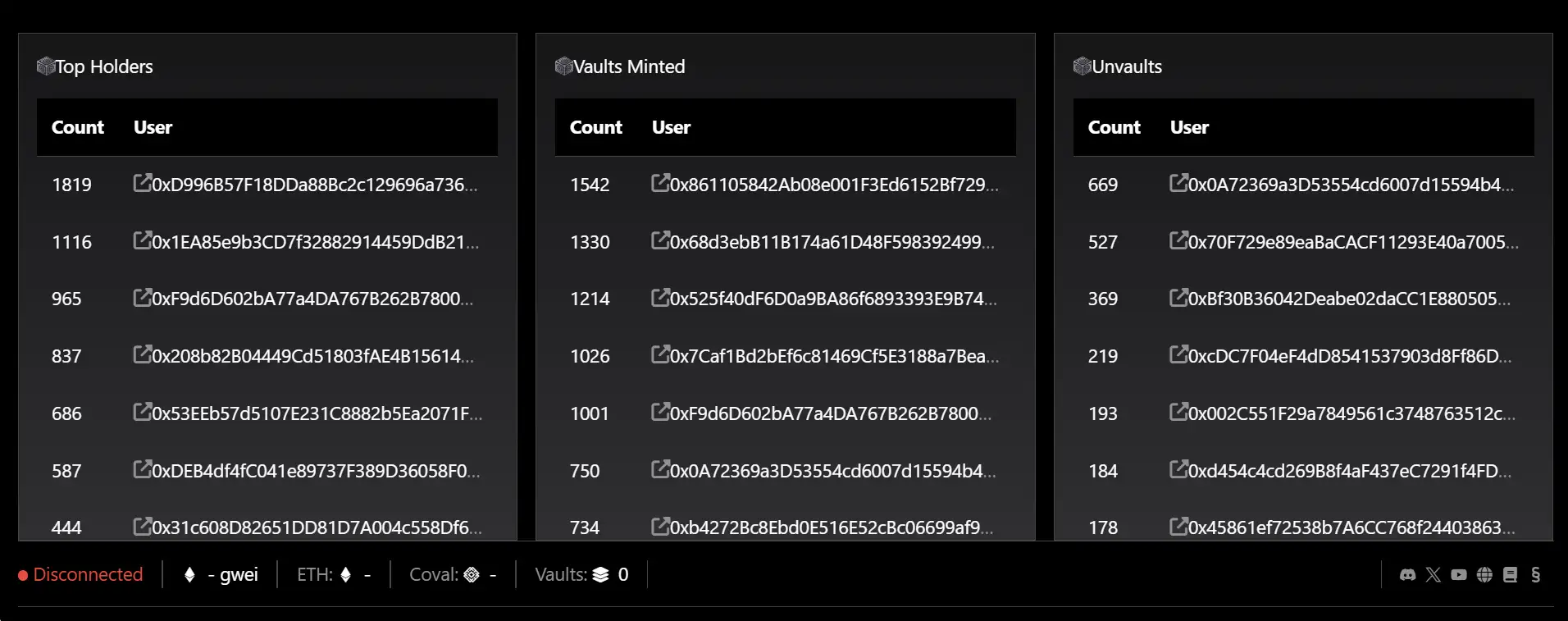The width and height of the screenshot is (1568, 621).
Task: Click the globe website icon
Action: coord(1484,575)
